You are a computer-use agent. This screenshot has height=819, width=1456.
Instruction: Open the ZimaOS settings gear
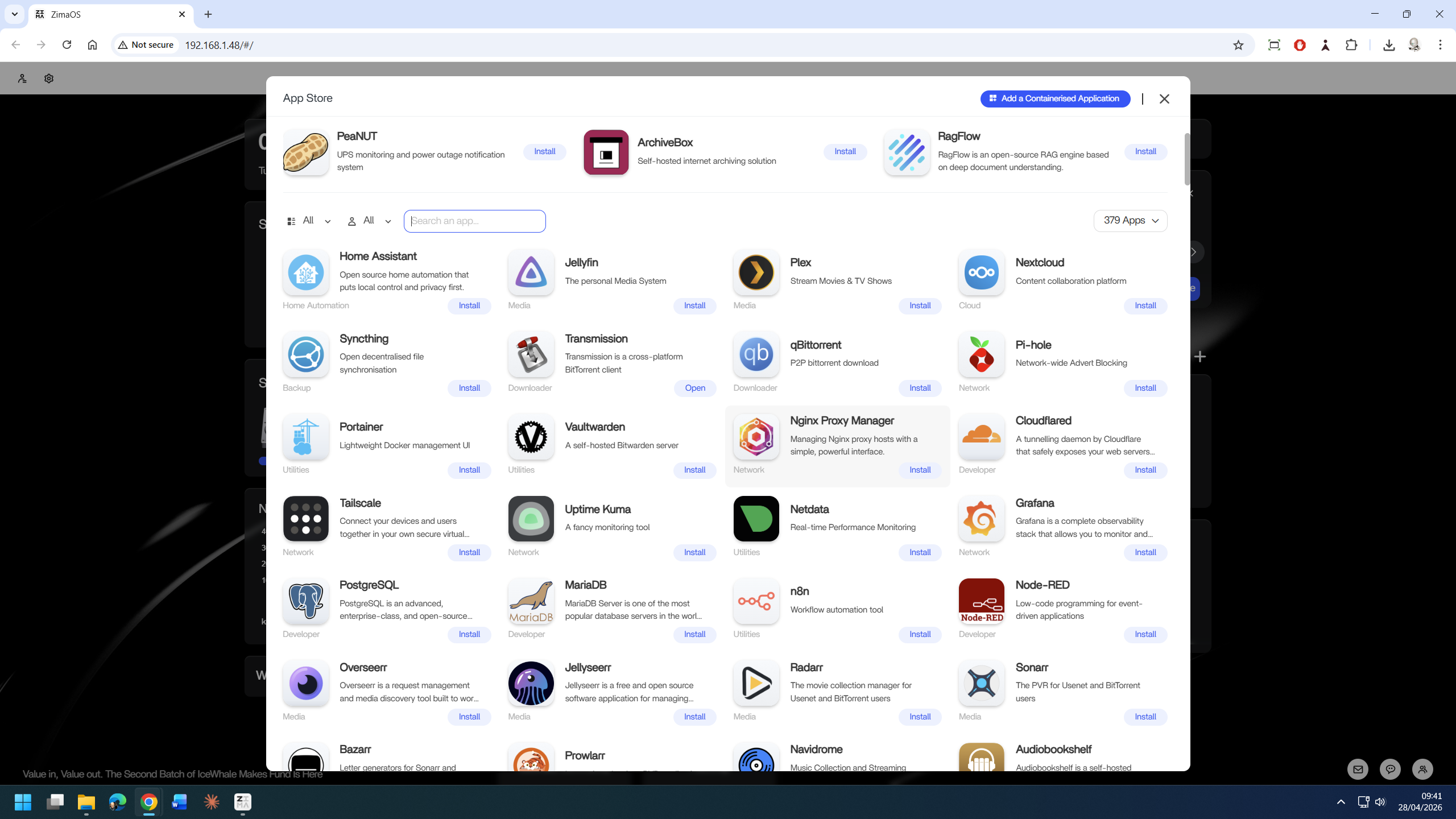tap(49, 78)
